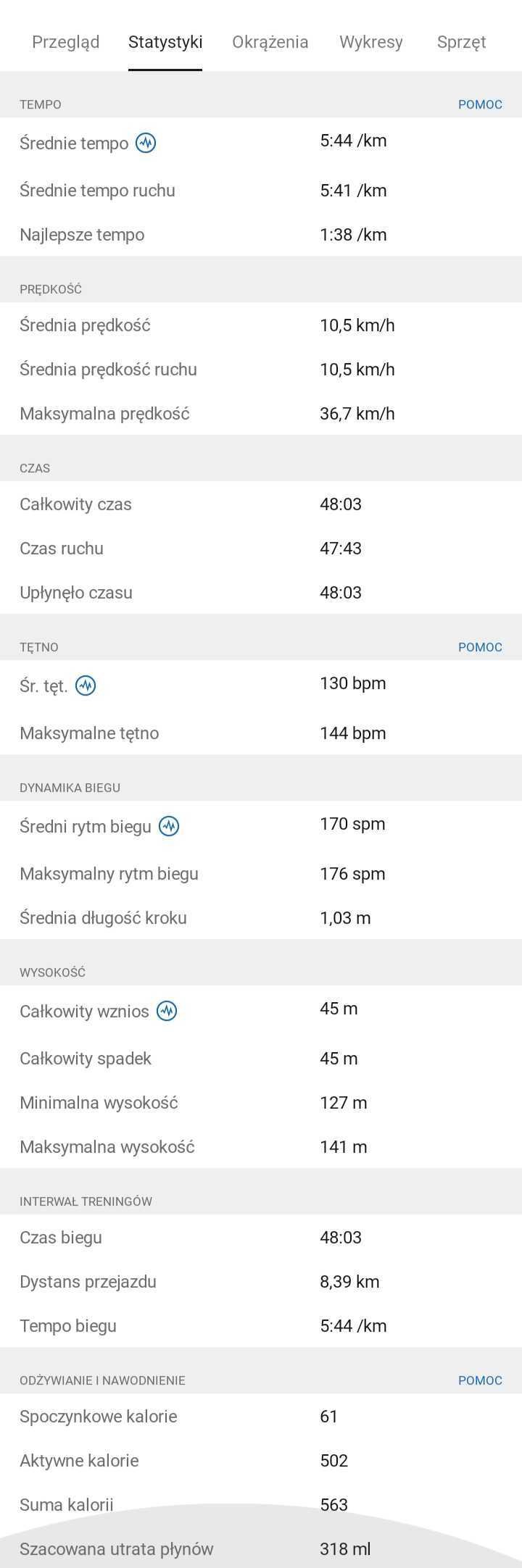Tap graph icon next to Śr. tęt.
This screenshot has width=522, height=1568.
86,685
